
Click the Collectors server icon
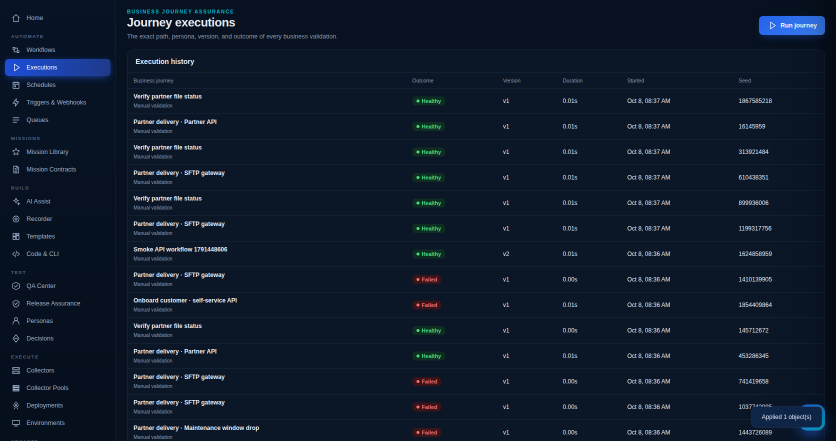16,371
